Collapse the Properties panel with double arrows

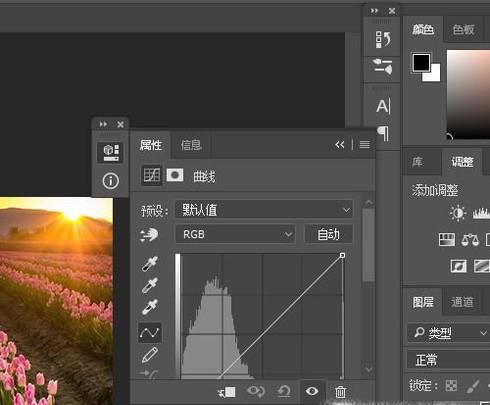click(x=339, y=145)
